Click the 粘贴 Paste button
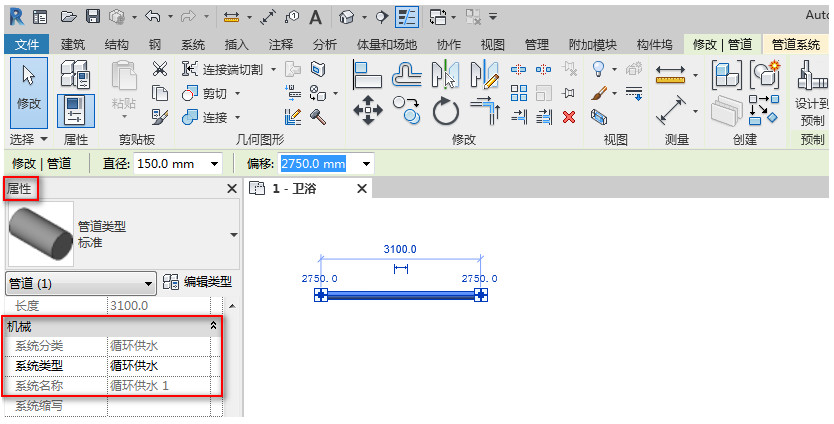Screen dimensions: 834x424 124,91
